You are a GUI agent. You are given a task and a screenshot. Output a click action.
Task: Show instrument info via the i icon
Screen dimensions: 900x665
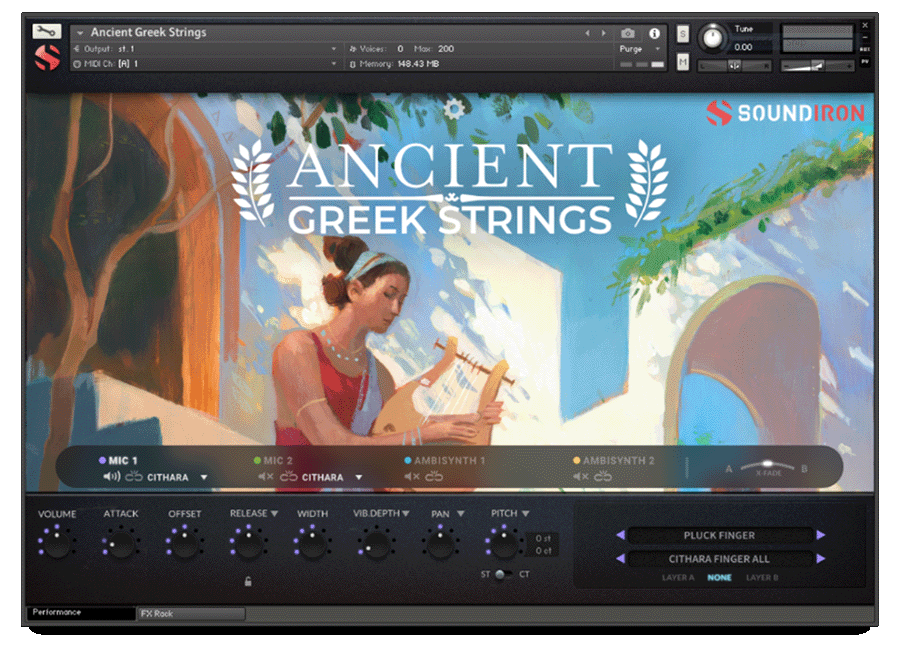[654, 33]
